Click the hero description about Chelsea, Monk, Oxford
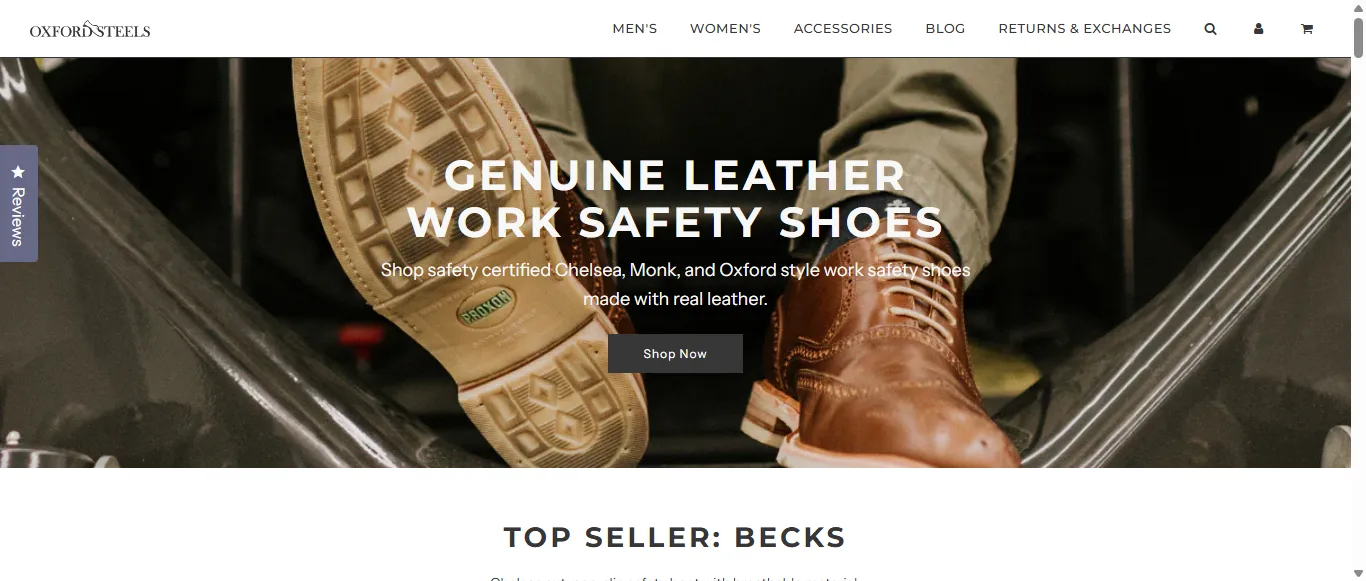 tap(675, 284)
